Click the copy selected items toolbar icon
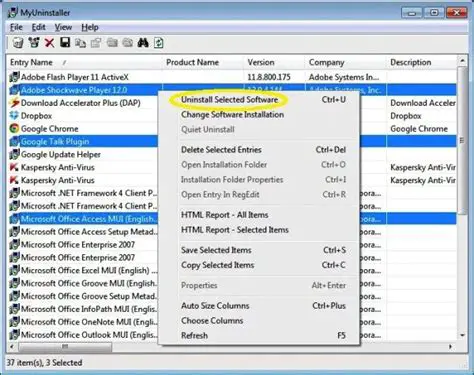Screen dimensions: 474x375 point(80,43)
